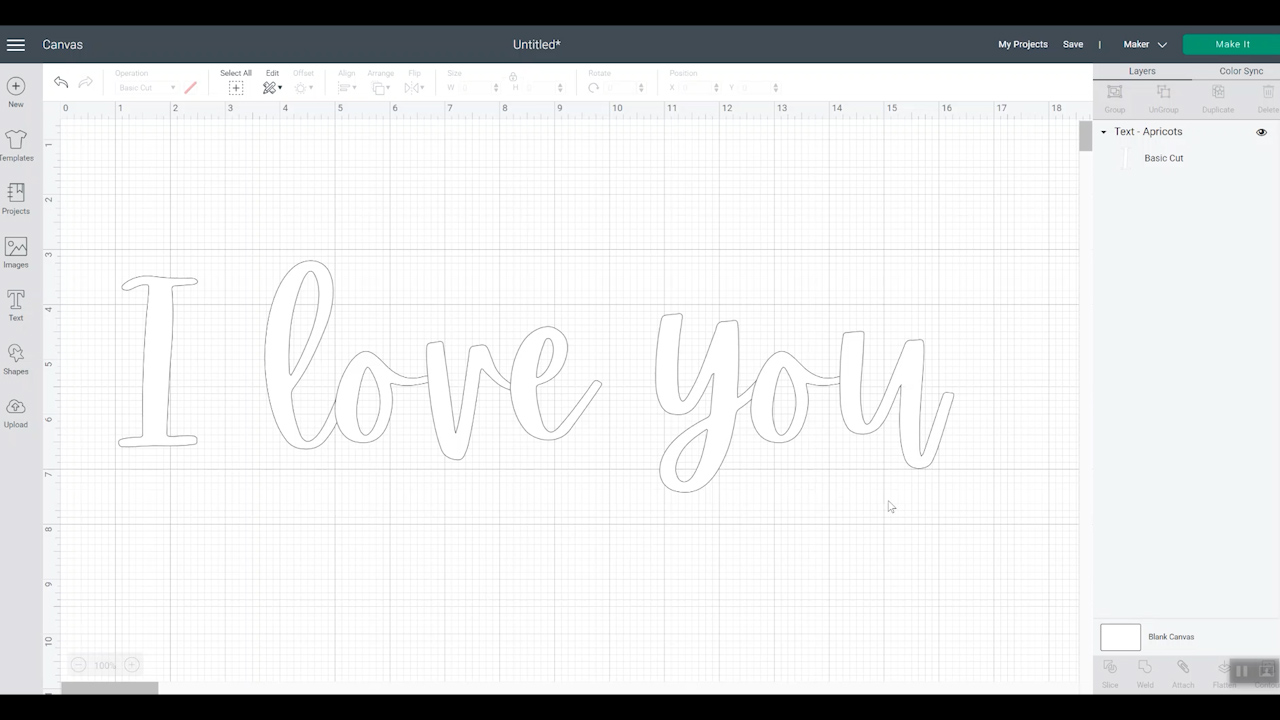Open My Projects
This screenshot has height=720, width=1280.
[1023, 44]
